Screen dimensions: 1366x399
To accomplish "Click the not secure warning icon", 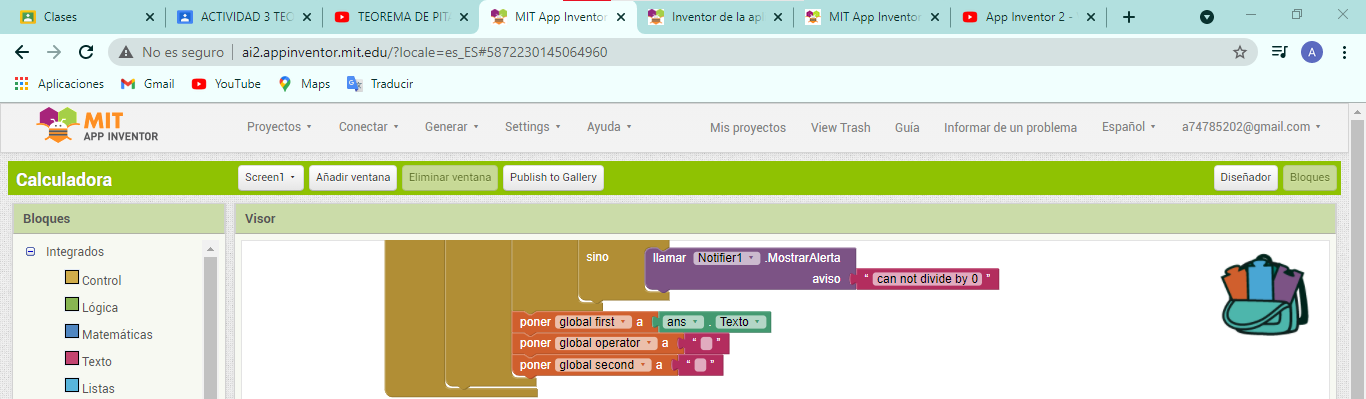I will point(127,52).
